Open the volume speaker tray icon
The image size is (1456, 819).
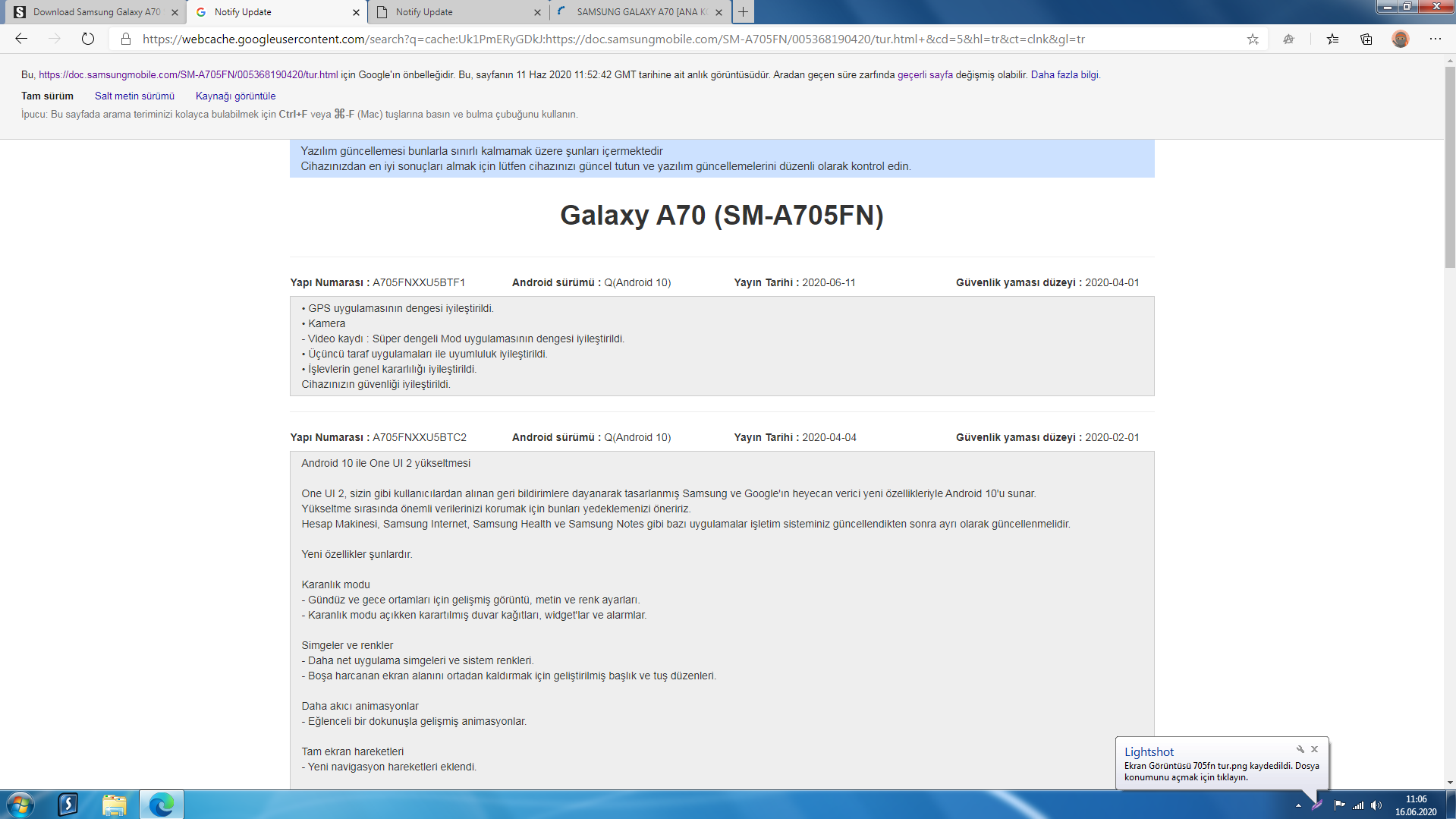tap(1376, 805)
